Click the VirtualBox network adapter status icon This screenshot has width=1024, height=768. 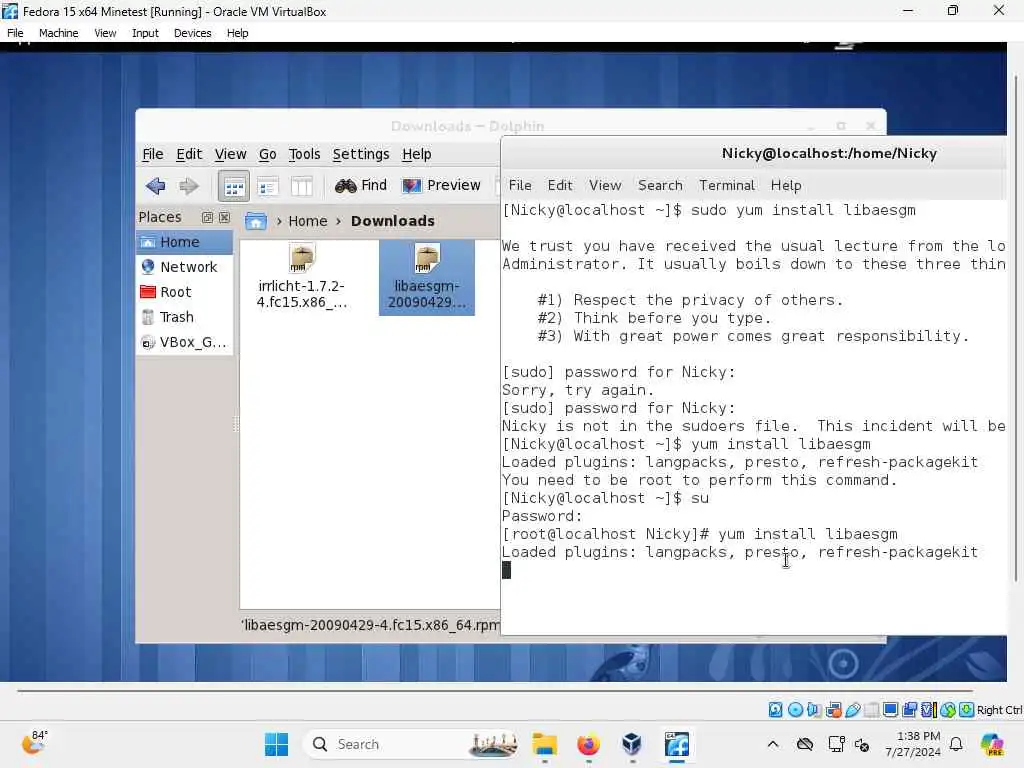point(833,710)
